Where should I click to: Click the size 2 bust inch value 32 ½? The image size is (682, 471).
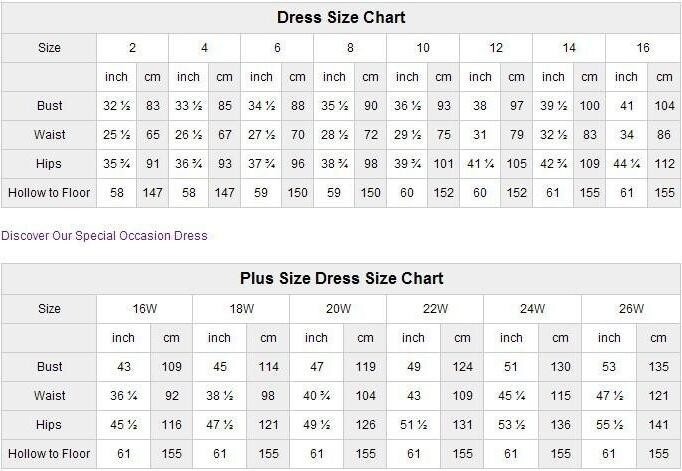tap(116, 106)
